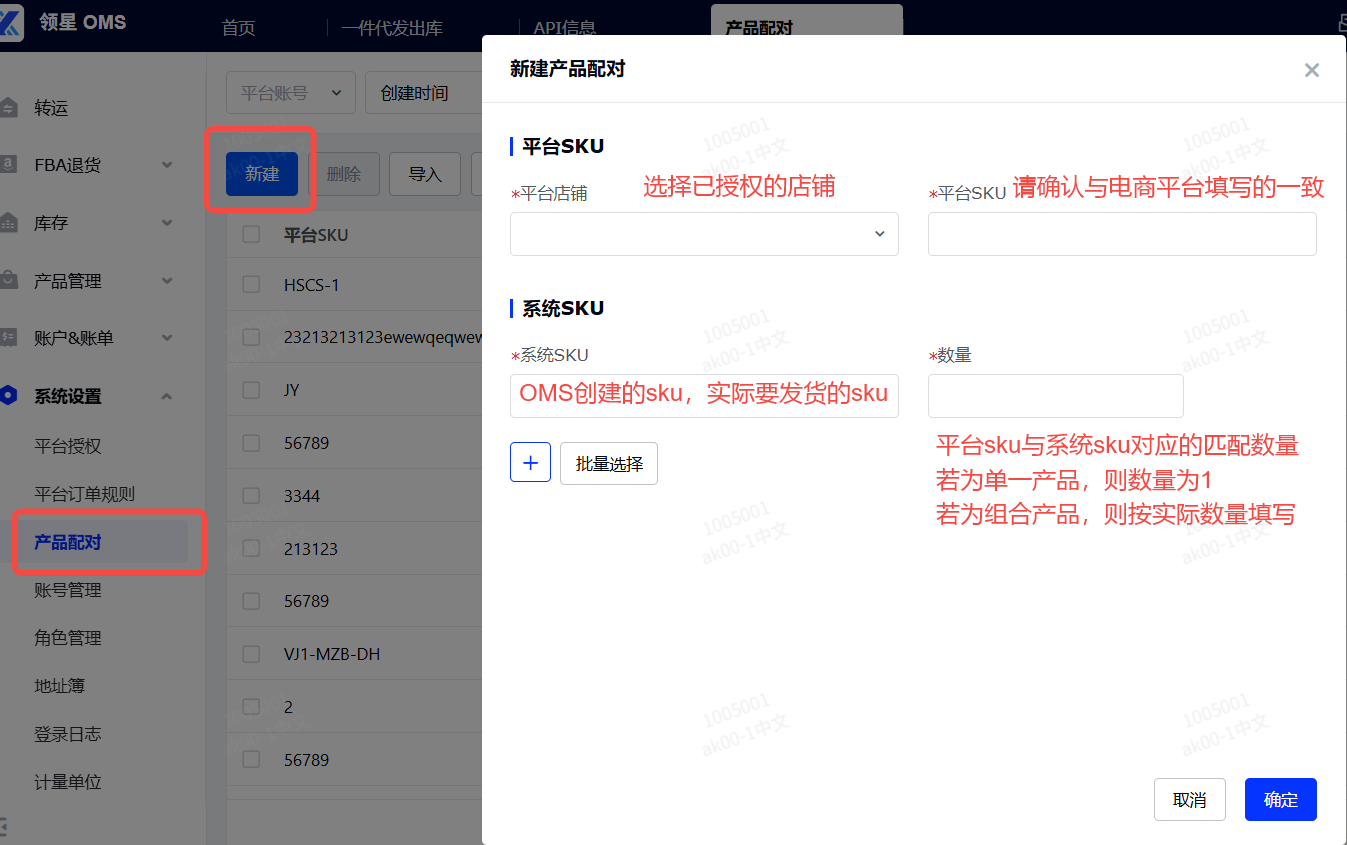Click the 3344 table cell
1347x845 pixels.
pyautogui.click(x=302, y=496)
